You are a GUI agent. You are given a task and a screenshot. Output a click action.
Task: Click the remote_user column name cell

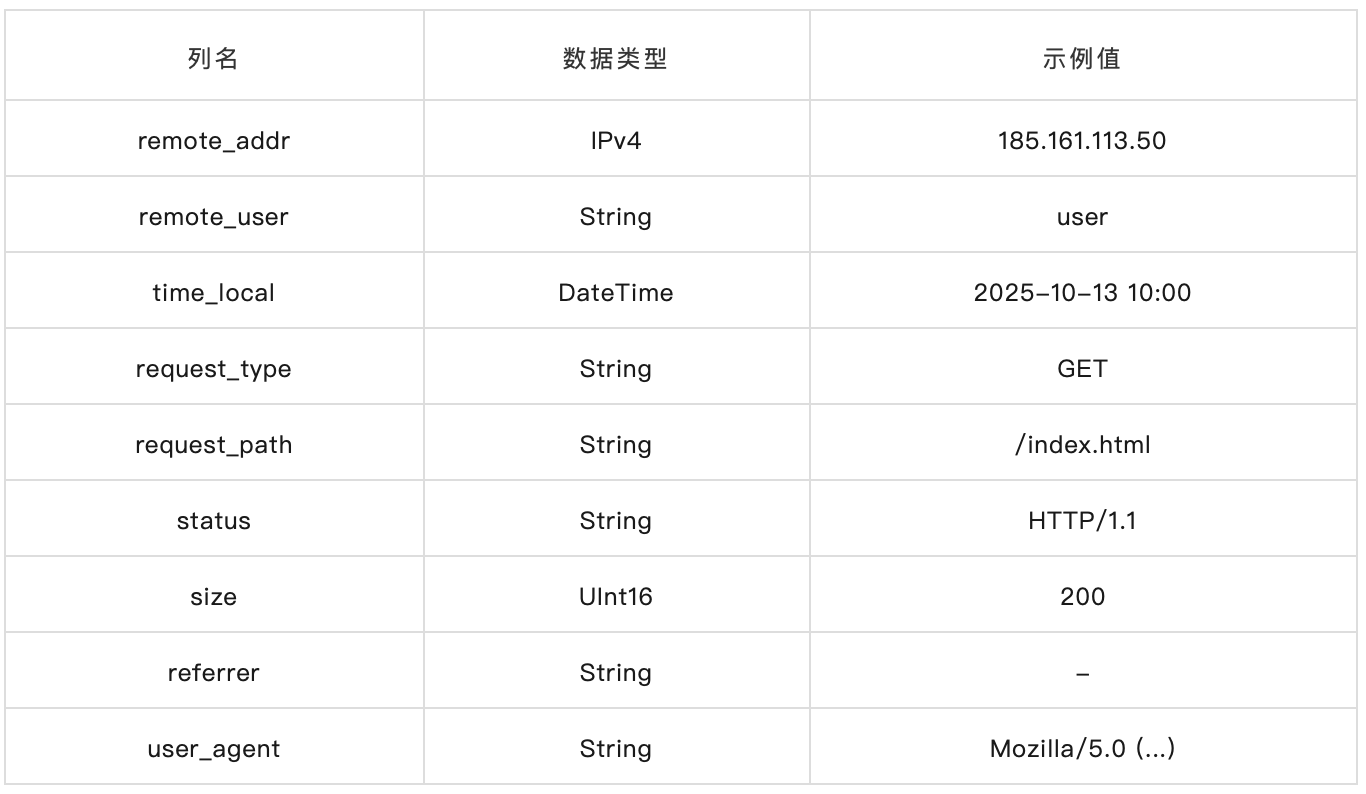(213, 217)
